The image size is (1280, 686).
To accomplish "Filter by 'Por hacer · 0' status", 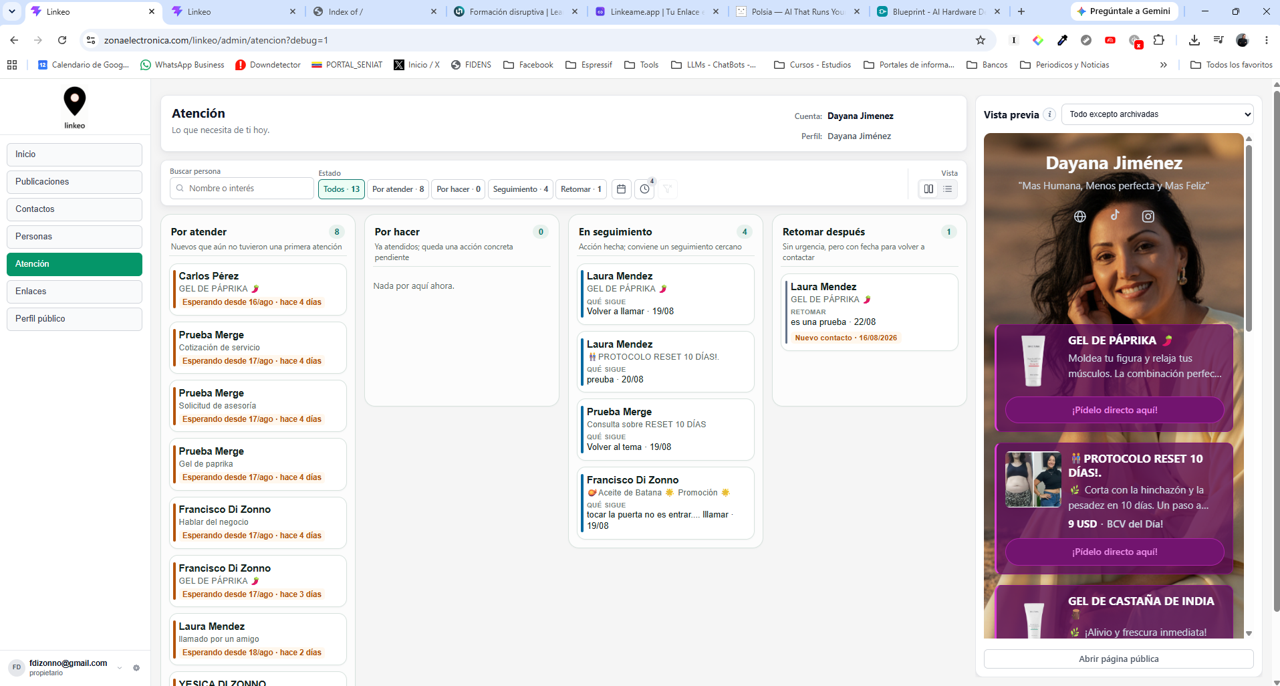I will [458, 189].
